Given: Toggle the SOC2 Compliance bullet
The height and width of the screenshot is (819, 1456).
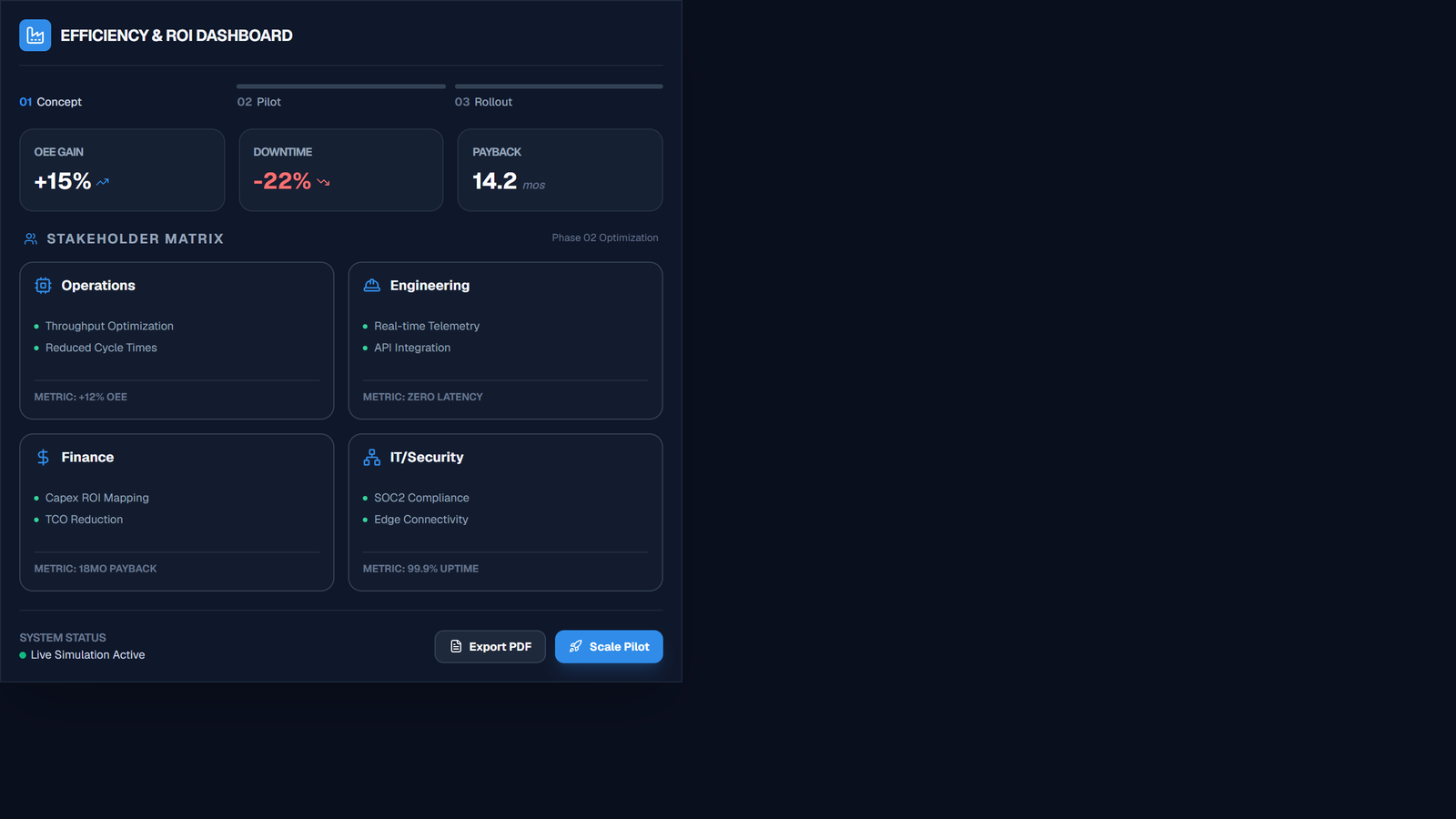Looking at the screenshot, I should 364,498.
